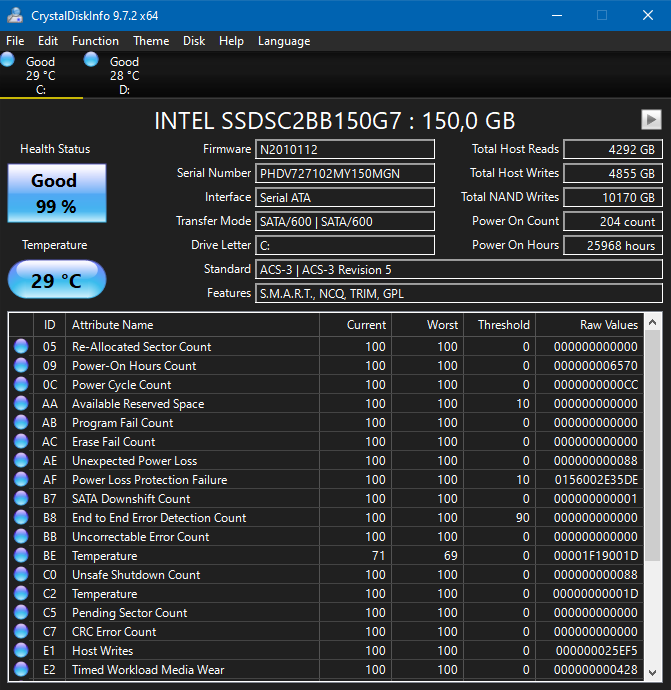Click status orb for Unexpected Power Loss
Screen dimensions: 671x690
point(21,460)
